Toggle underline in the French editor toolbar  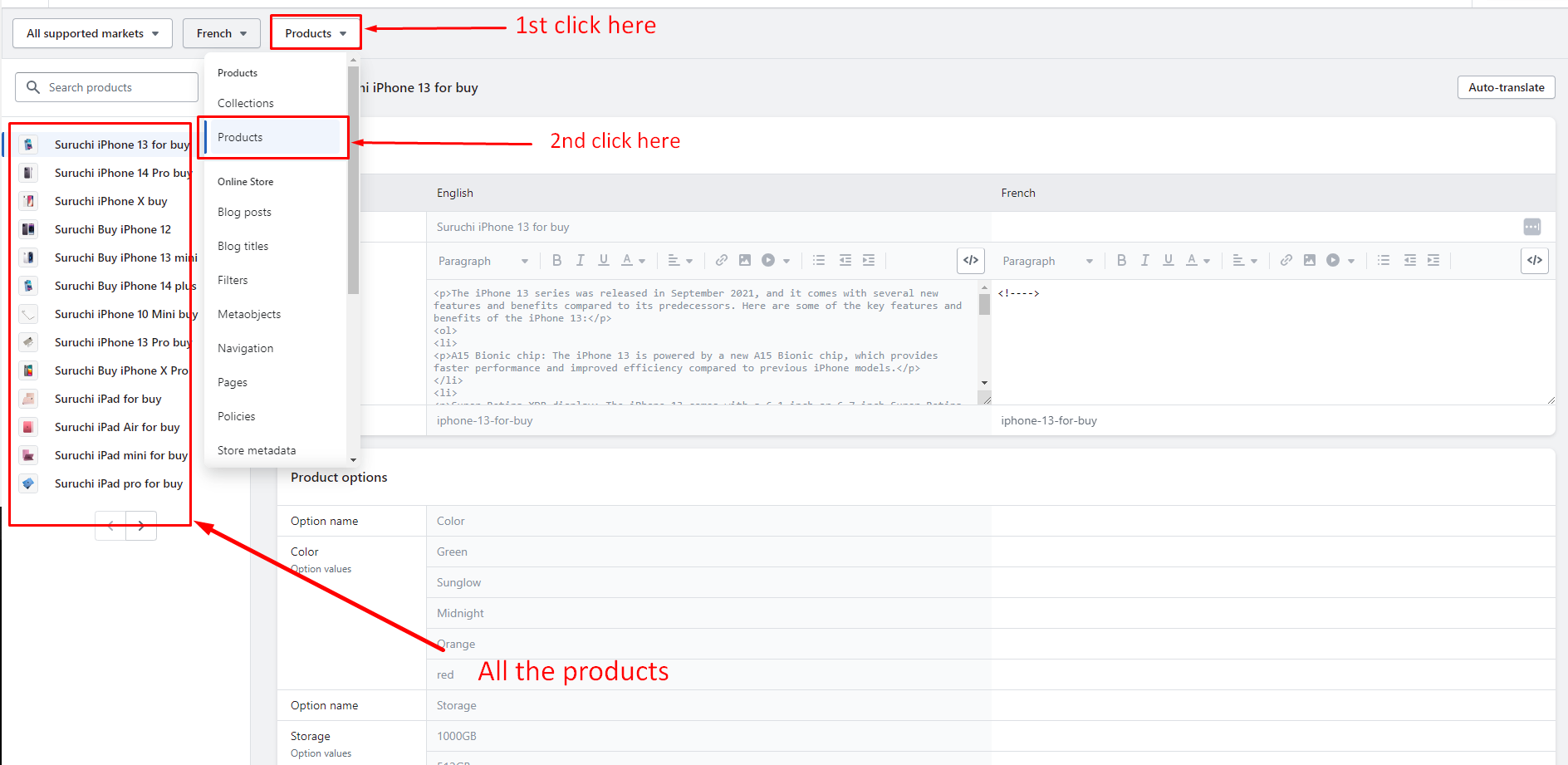(x=1168, y=261)
